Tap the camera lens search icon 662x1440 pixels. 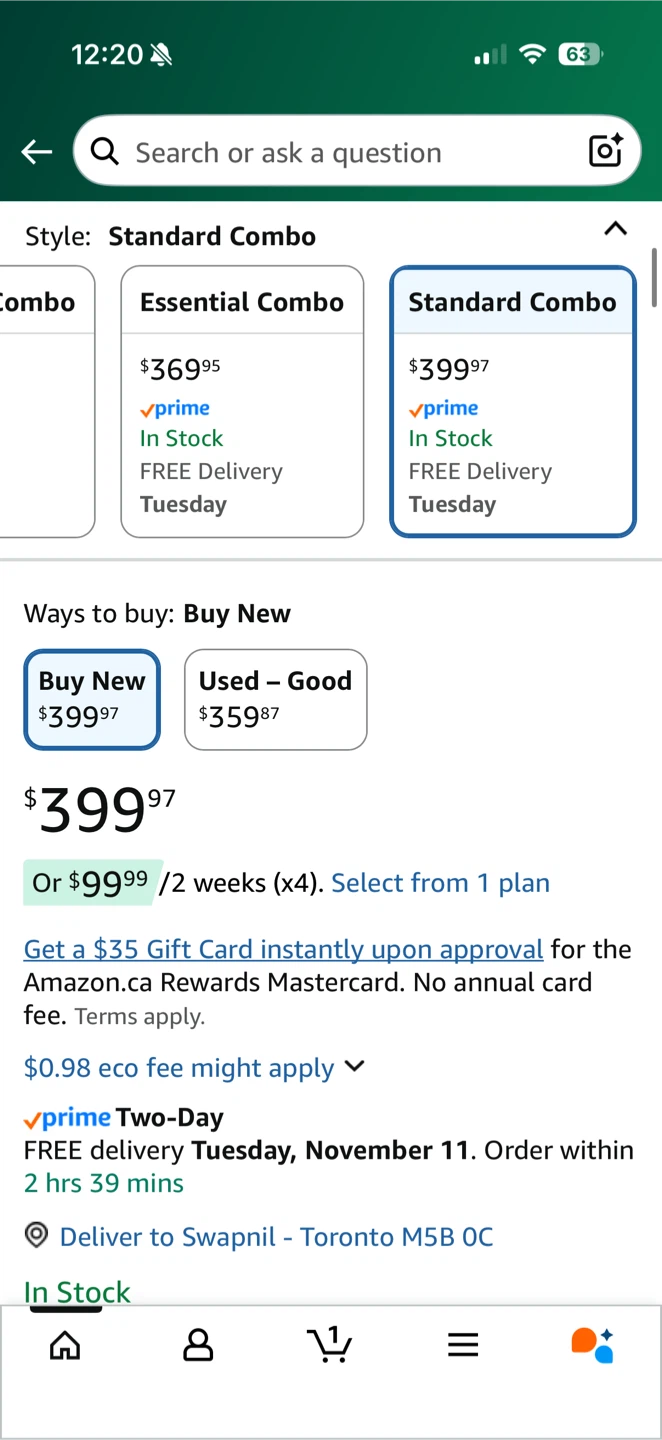pyautogui.click(x=605, y=151)
